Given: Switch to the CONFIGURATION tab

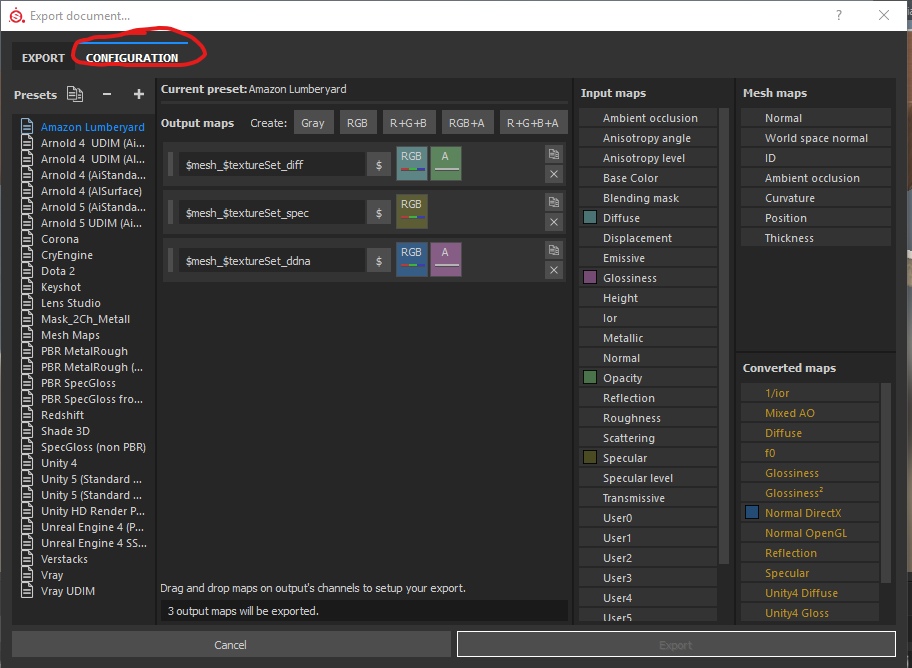Looking at the screenshot, I should click(x=132, y=58).
